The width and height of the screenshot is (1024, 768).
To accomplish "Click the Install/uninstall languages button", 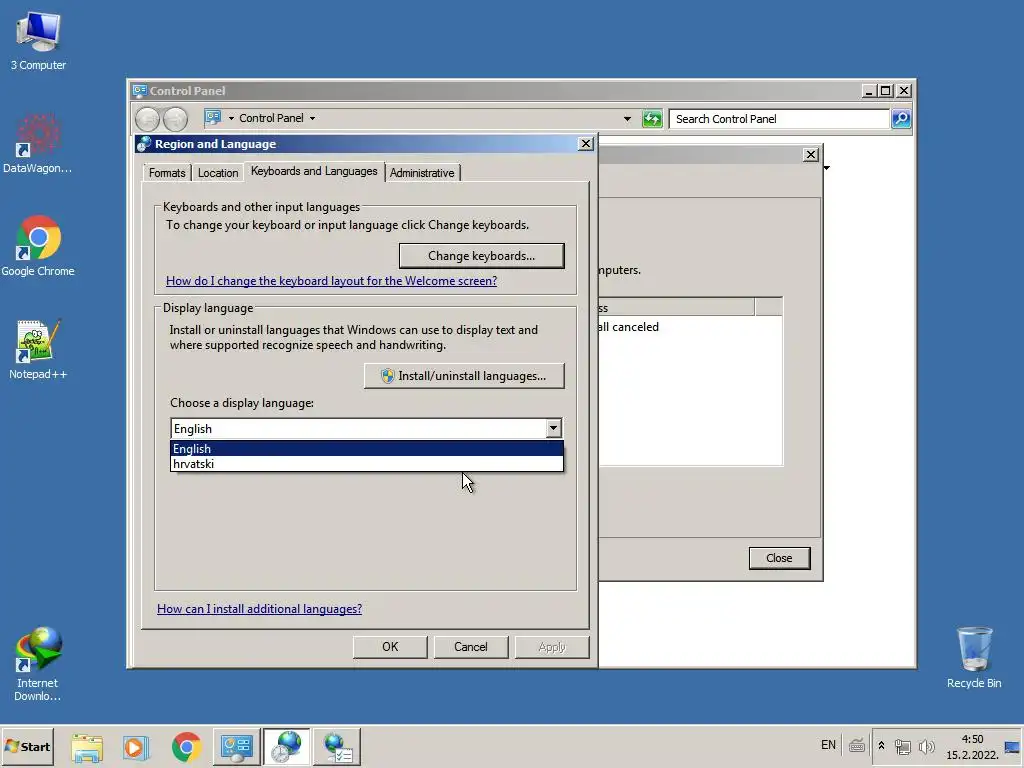I will [464, 376].
